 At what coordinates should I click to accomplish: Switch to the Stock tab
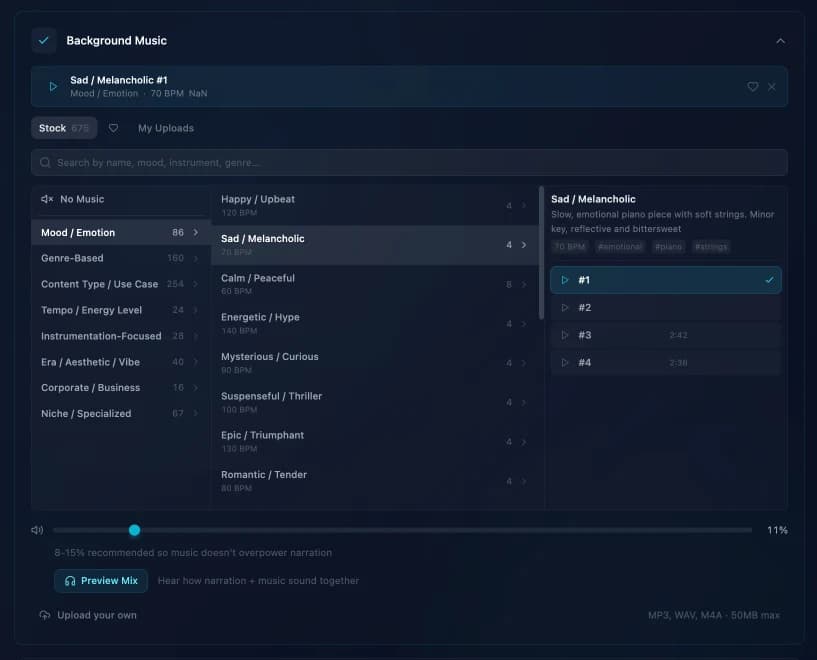click(x=64, y=128)
